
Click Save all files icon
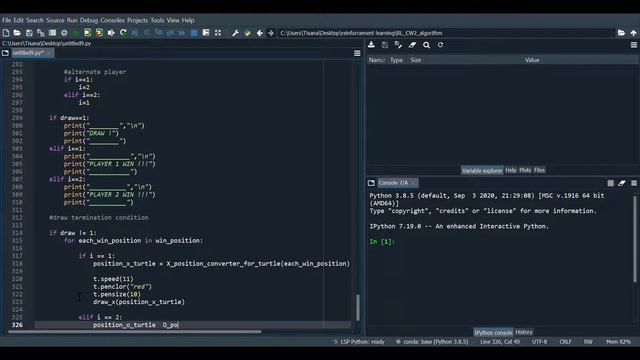(40, 33)
